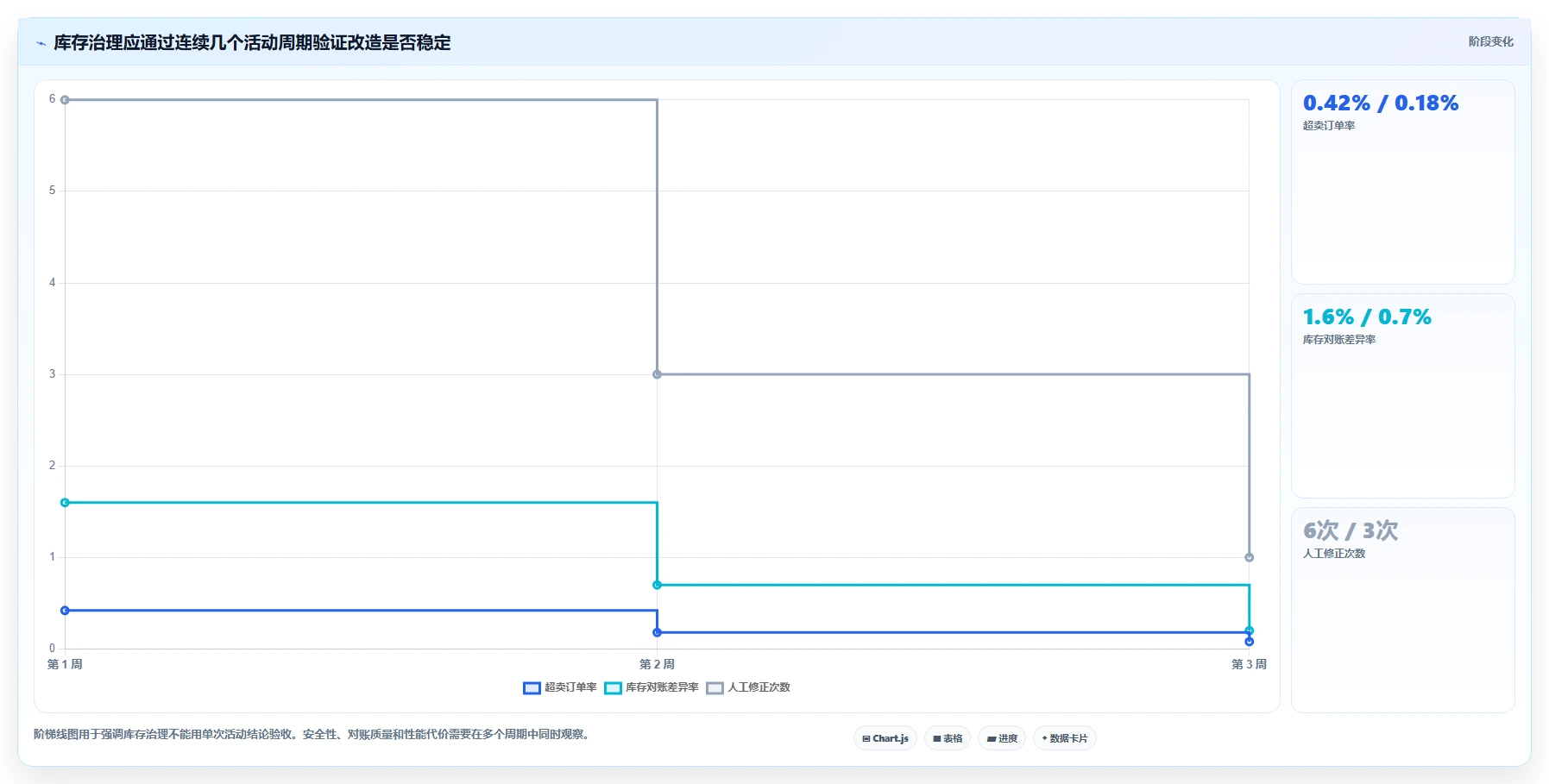Click the y-axis label 3

click(x=52, y=374)
